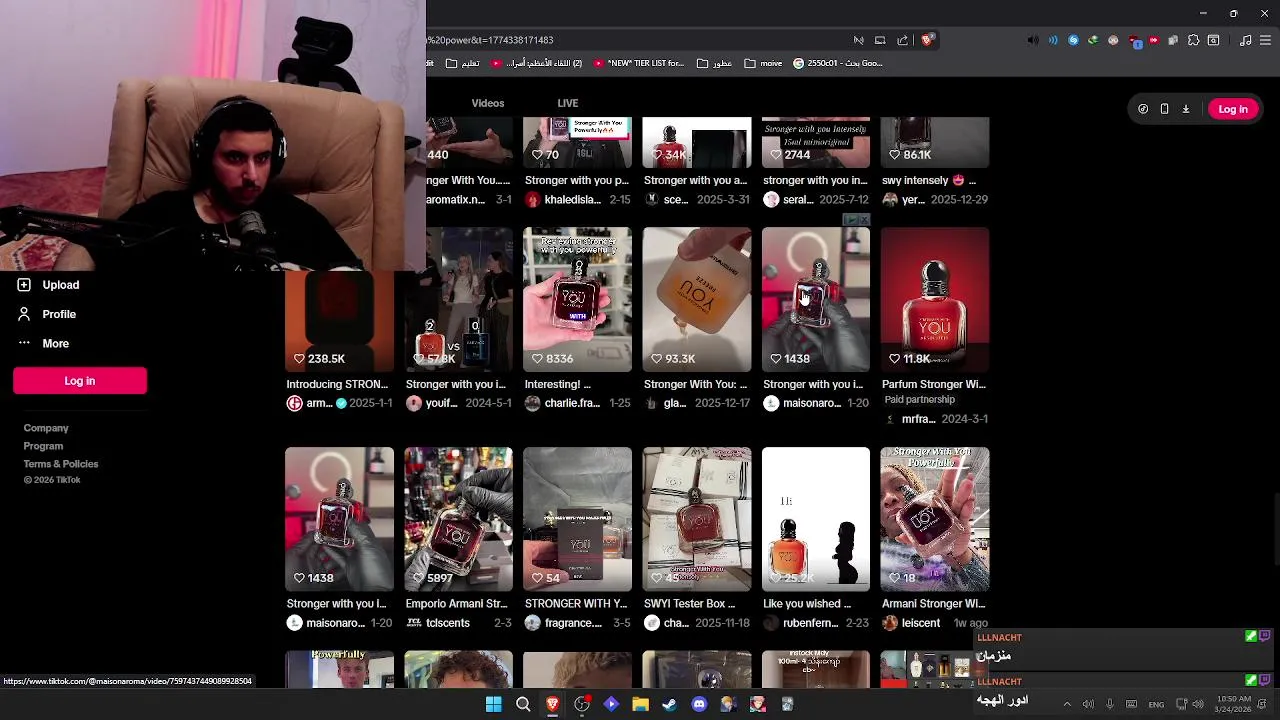The width and height of the screenshot is (1280, 720).
Task: Click the music note playlist icon
Action: point(1245,40)
